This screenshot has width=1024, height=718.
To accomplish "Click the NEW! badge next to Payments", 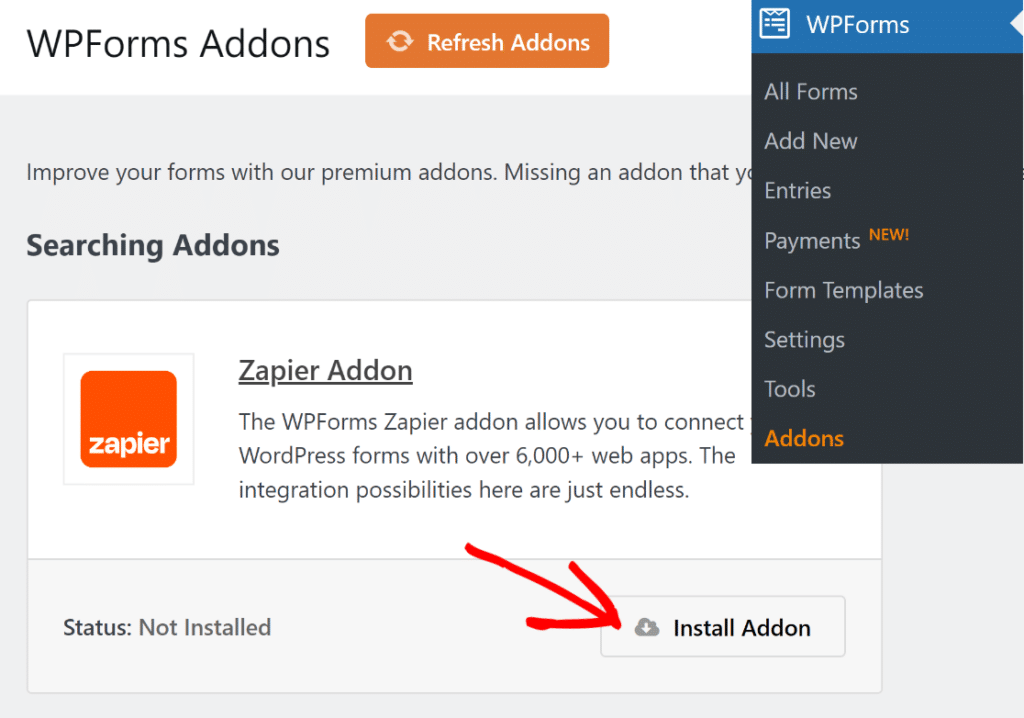I will [890, 233].
